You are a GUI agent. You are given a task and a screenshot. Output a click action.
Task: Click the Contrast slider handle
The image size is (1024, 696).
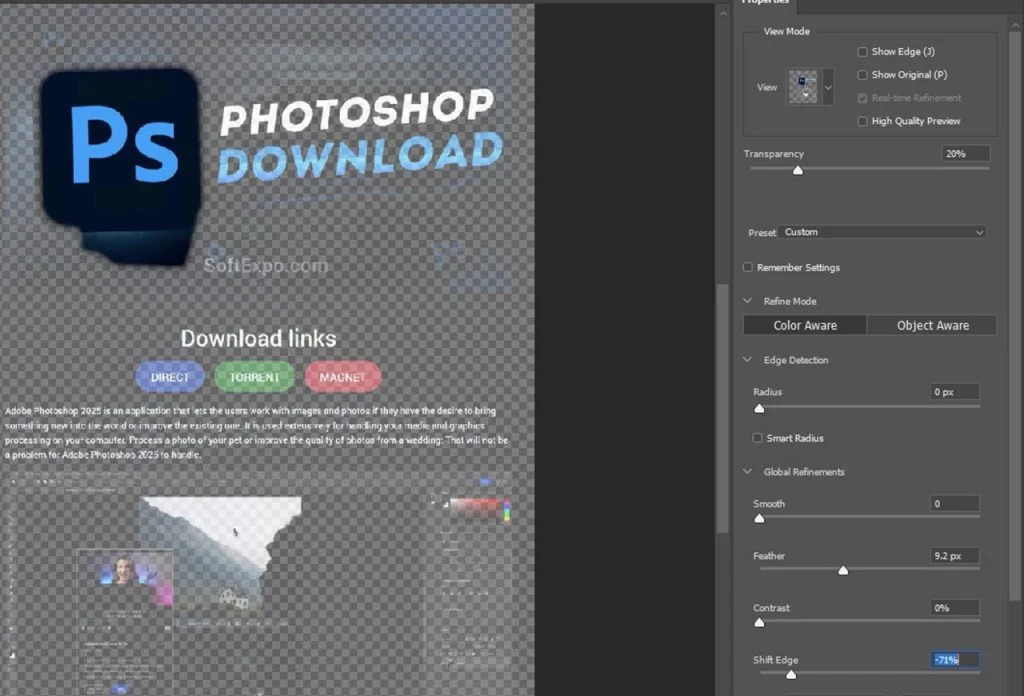759,622
